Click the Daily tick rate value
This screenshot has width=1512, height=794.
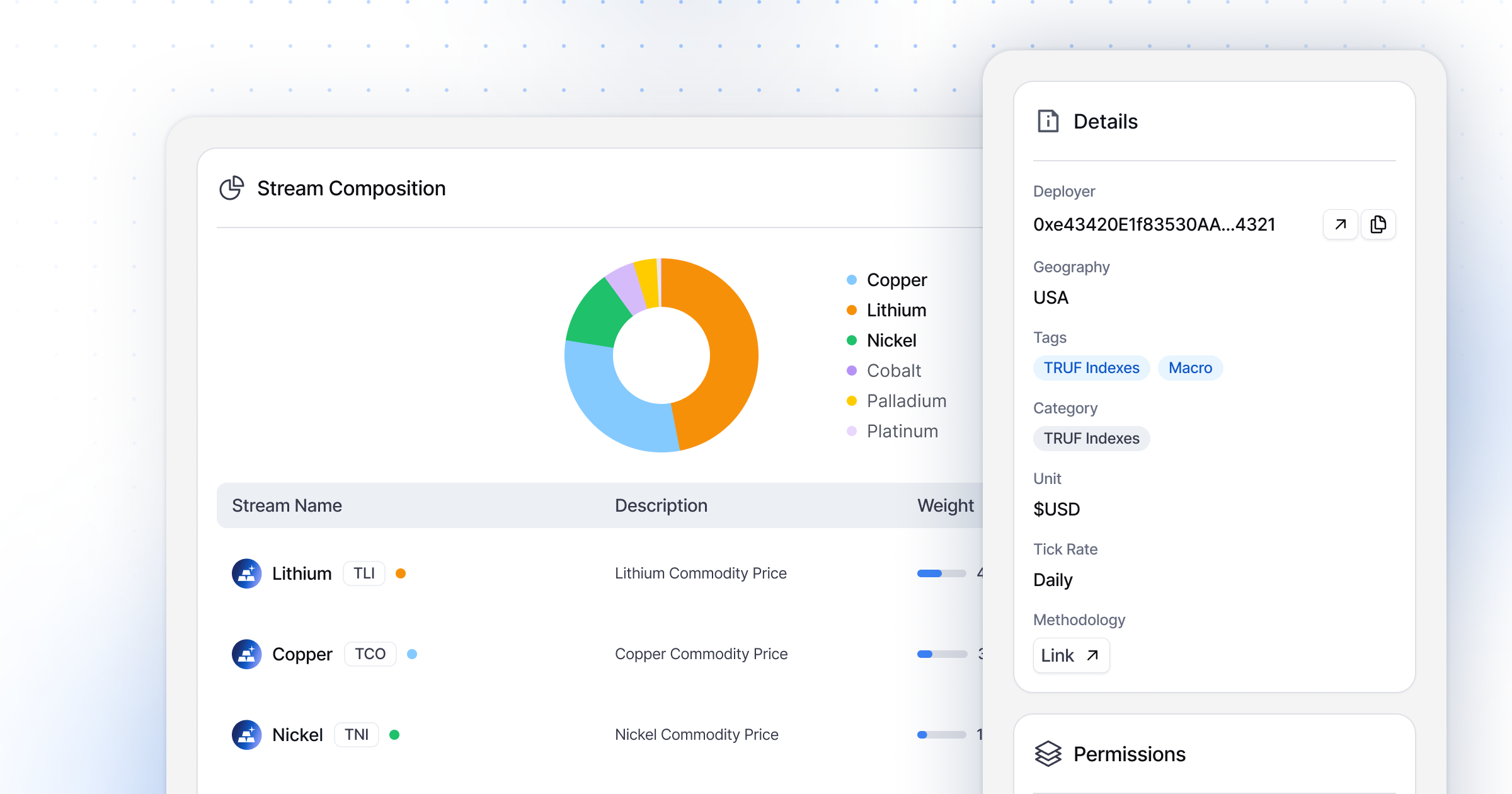click(x=1053, y=580)
